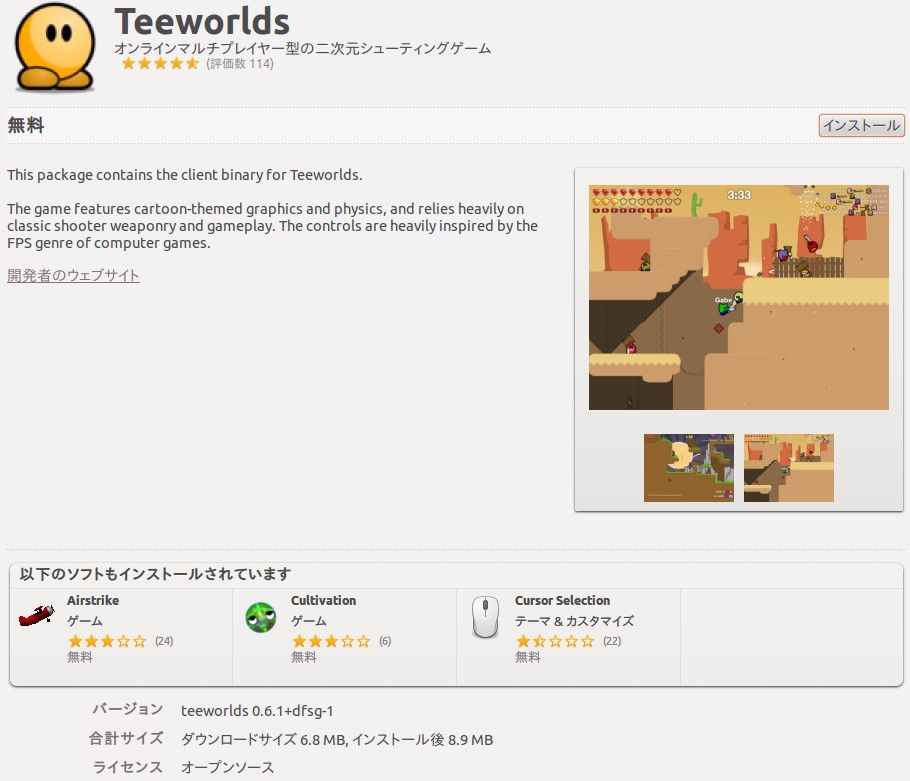
Task: Select the first small screenshot thumbnail
Action: click(x=688, y=468)
